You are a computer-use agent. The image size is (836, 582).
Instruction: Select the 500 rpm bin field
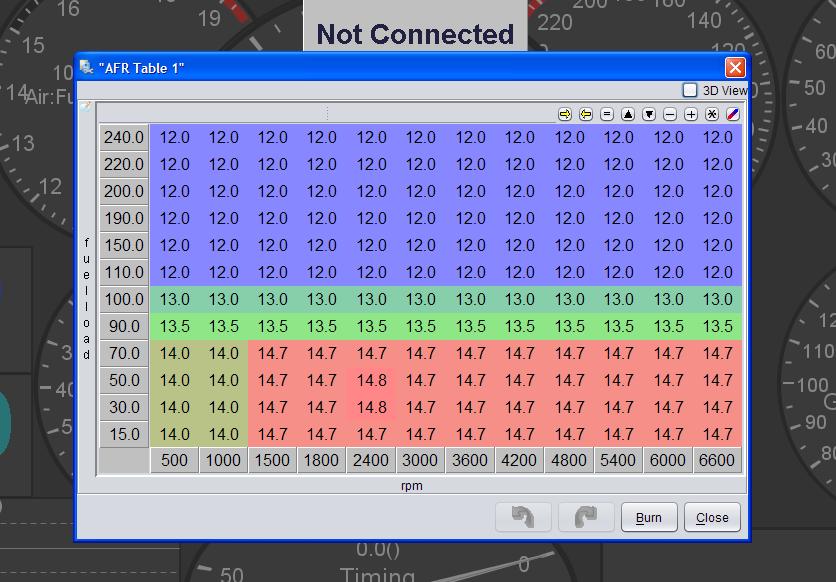click(x=174, y=460)
